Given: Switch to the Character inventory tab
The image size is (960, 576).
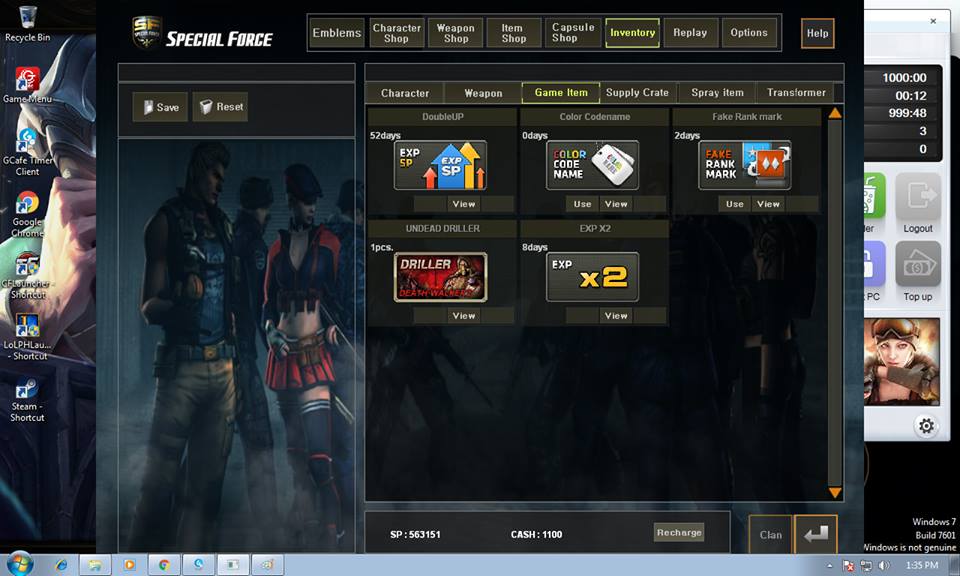Looking at the screenshot, I should pos(405,93).
